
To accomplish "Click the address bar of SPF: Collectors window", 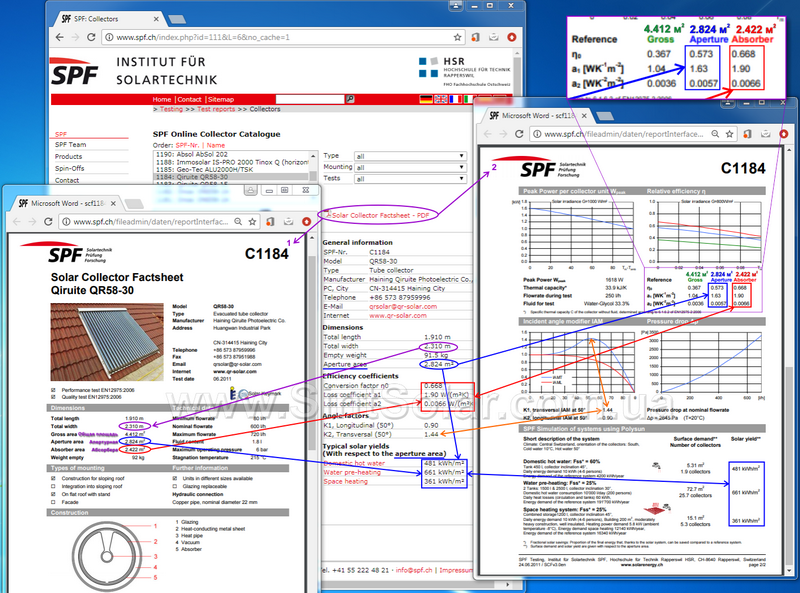I will click(283, 37).
